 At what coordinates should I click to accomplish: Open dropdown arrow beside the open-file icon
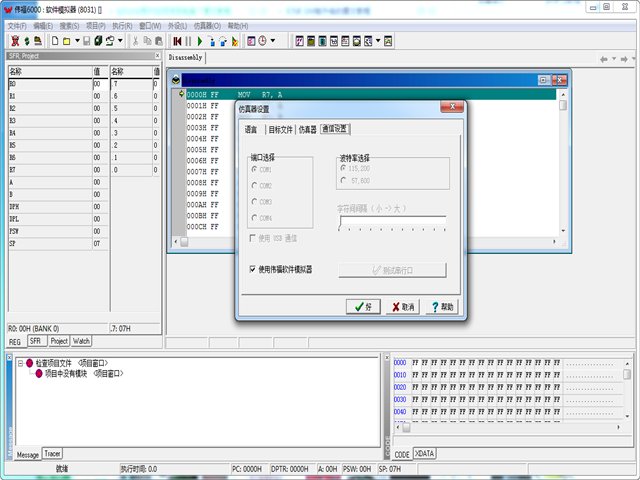click(x=76, y=41)
